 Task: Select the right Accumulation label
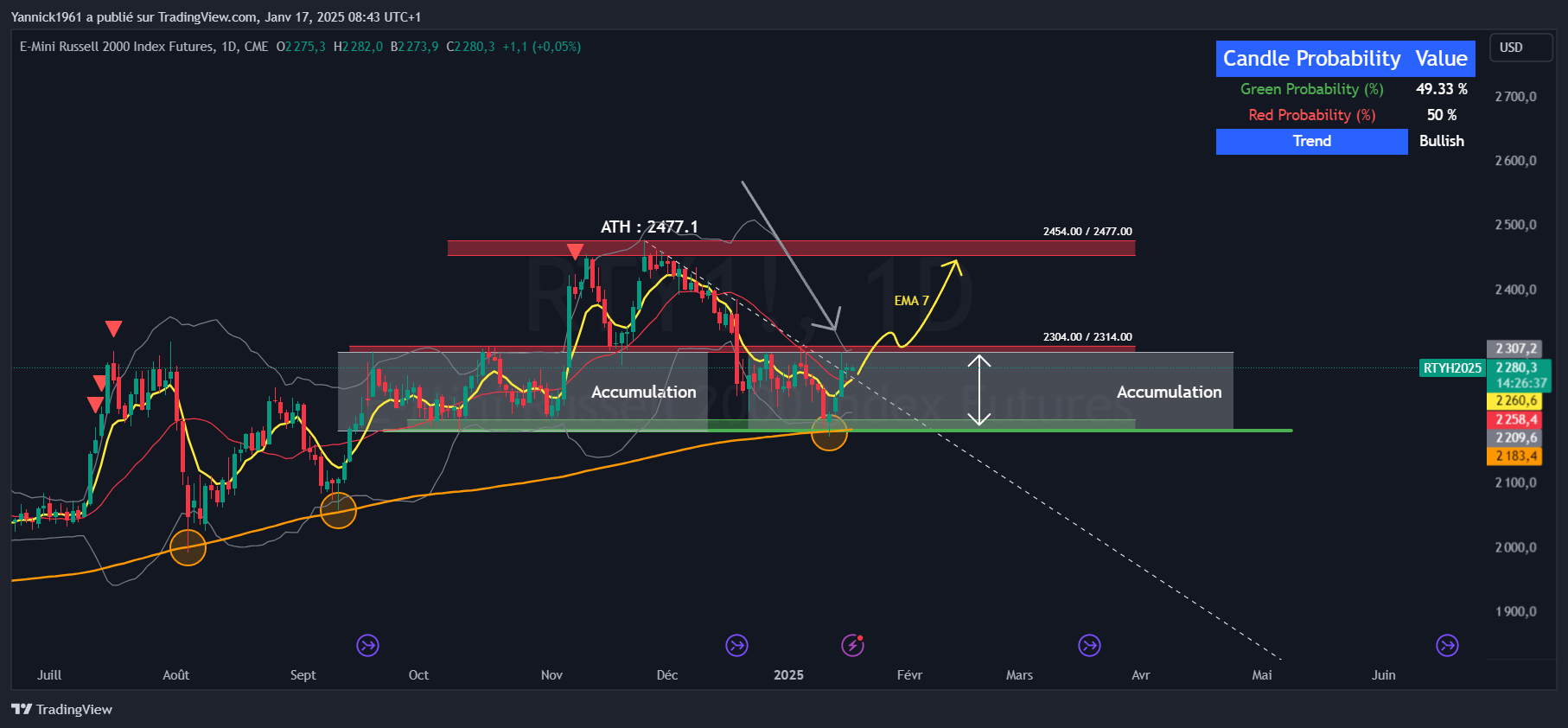coord(1169,393)
